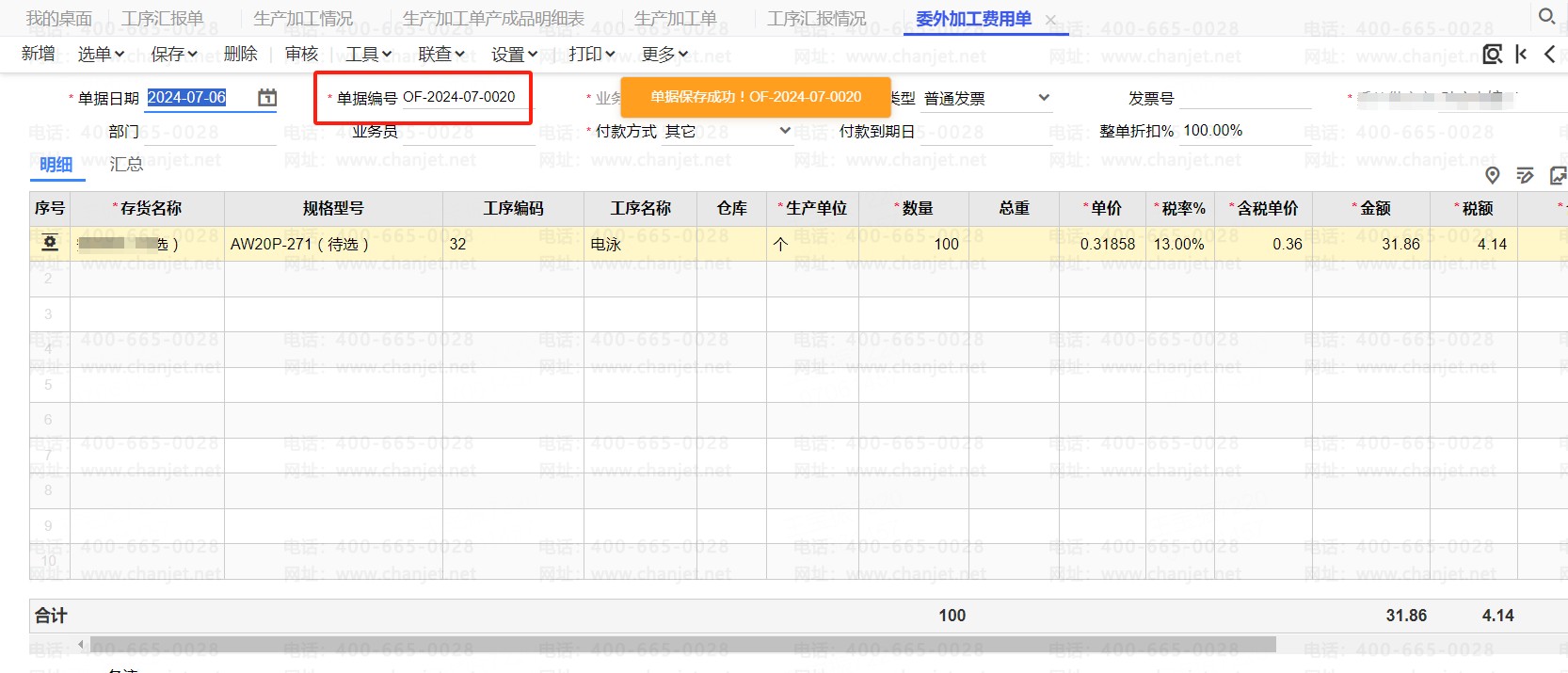Click the document lookup icon in toolbar
This screenshot has height=673, width=1568.
[1492, 55]
